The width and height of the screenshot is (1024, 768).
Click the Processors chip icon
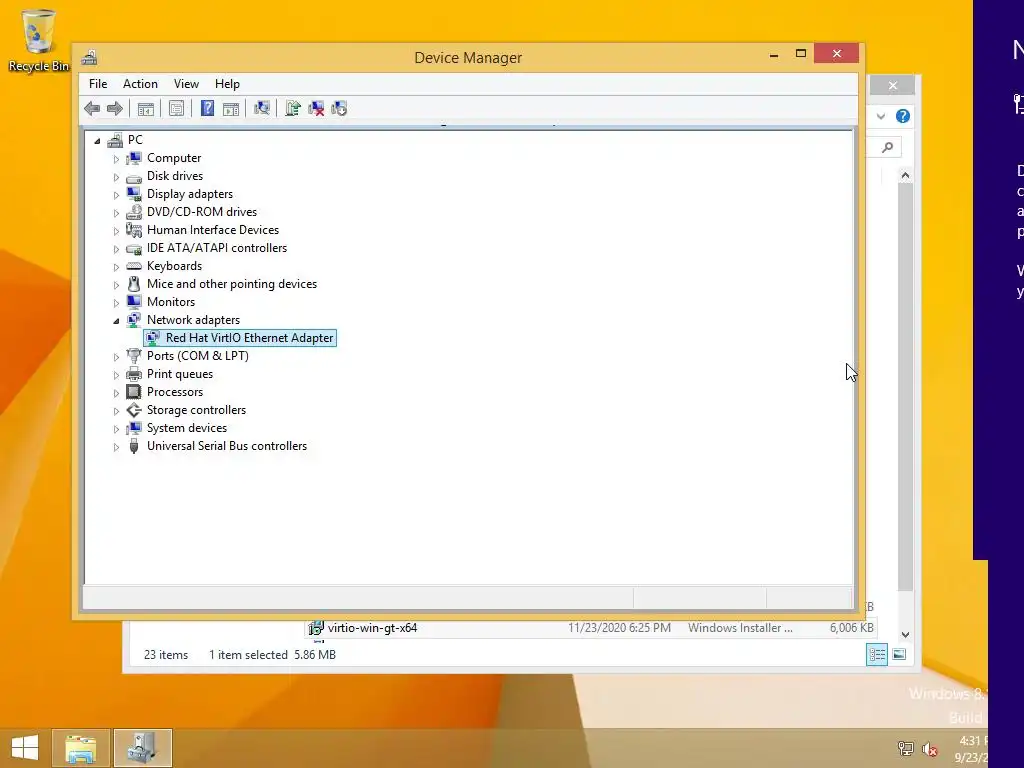(x=134, y=392)
